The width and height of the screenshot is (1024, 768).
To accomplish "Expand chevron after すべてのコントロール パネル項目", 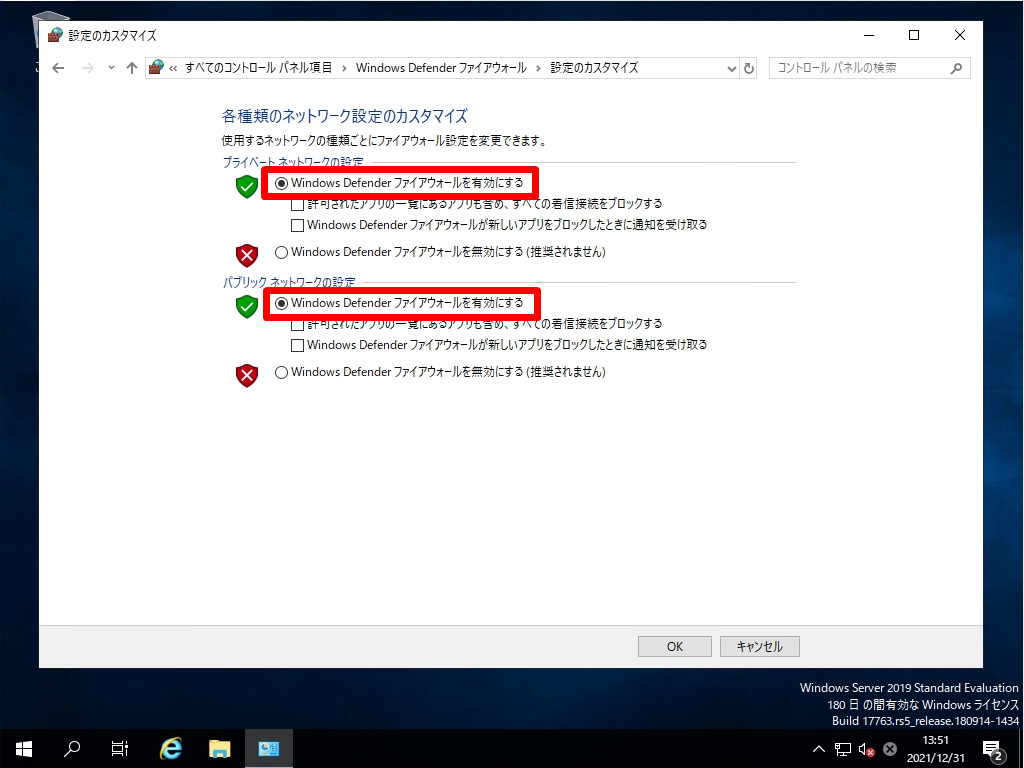I will [344, 68].
